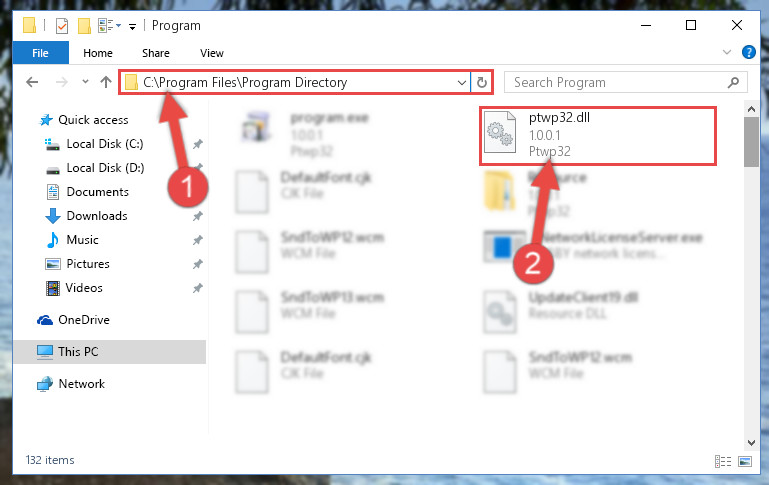769x485 pixels.
Task: Open the recent locations dropdown arrow
Action: [85, 82]
